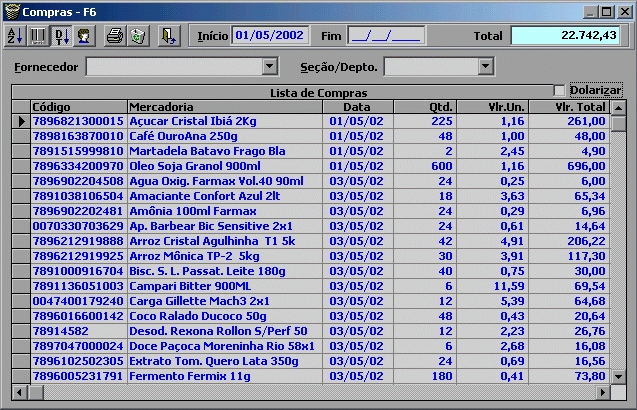
Task: Select Extrato Tom. Quero Lata 350g
Action: click(214, 362)
